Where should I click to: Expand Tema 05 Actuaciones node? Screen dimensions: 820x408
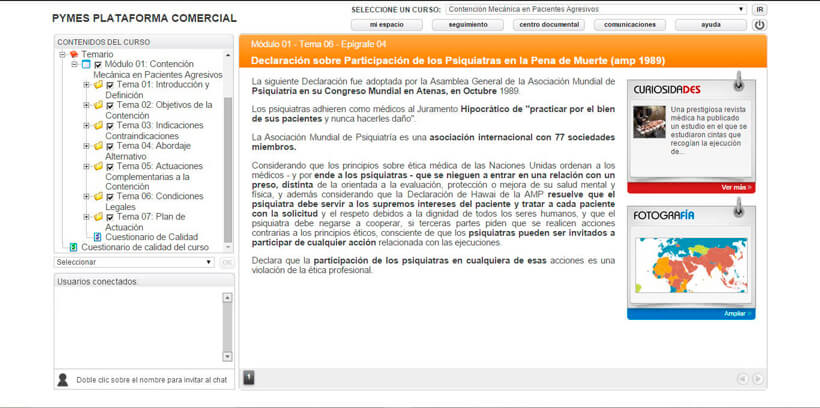point(86,166)
